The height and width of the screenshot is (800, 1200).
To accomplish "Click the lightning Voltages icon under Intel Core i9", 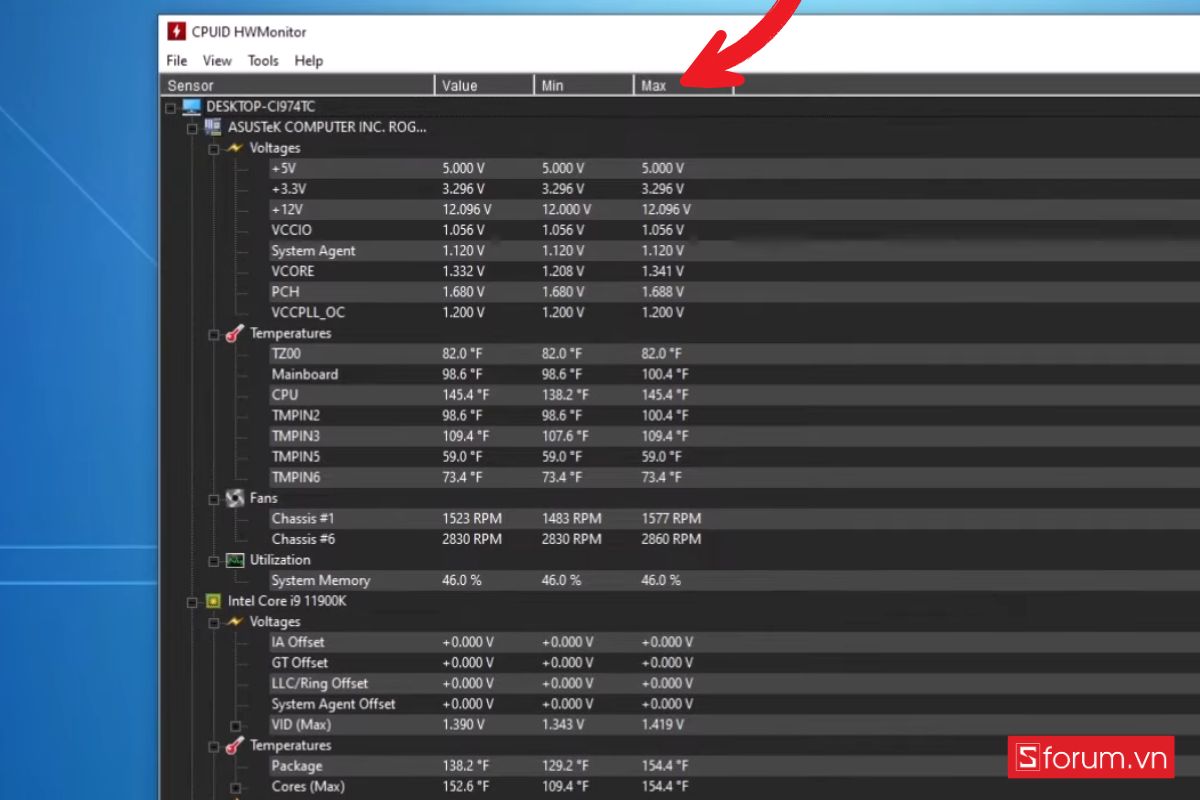I will tap(235, 622).
